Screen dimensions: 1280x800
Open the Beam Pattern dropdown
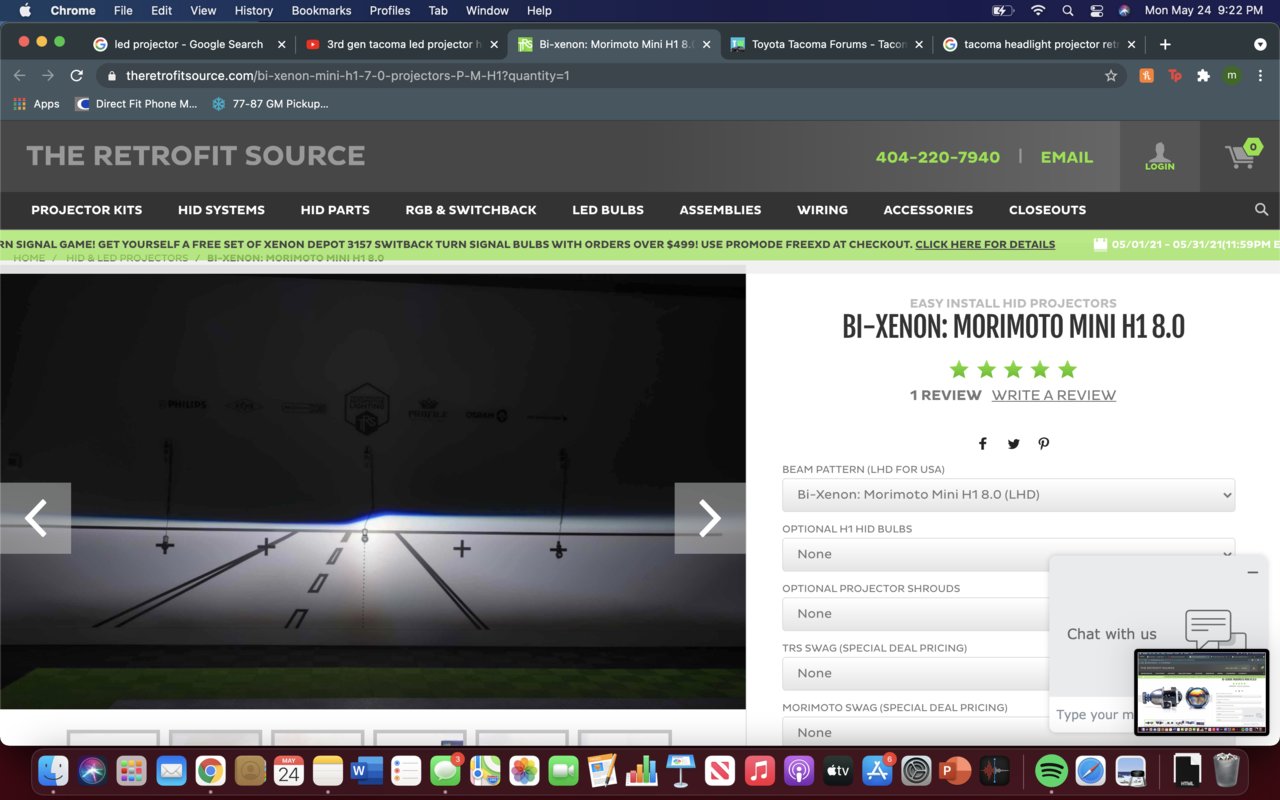point(1008,495)
